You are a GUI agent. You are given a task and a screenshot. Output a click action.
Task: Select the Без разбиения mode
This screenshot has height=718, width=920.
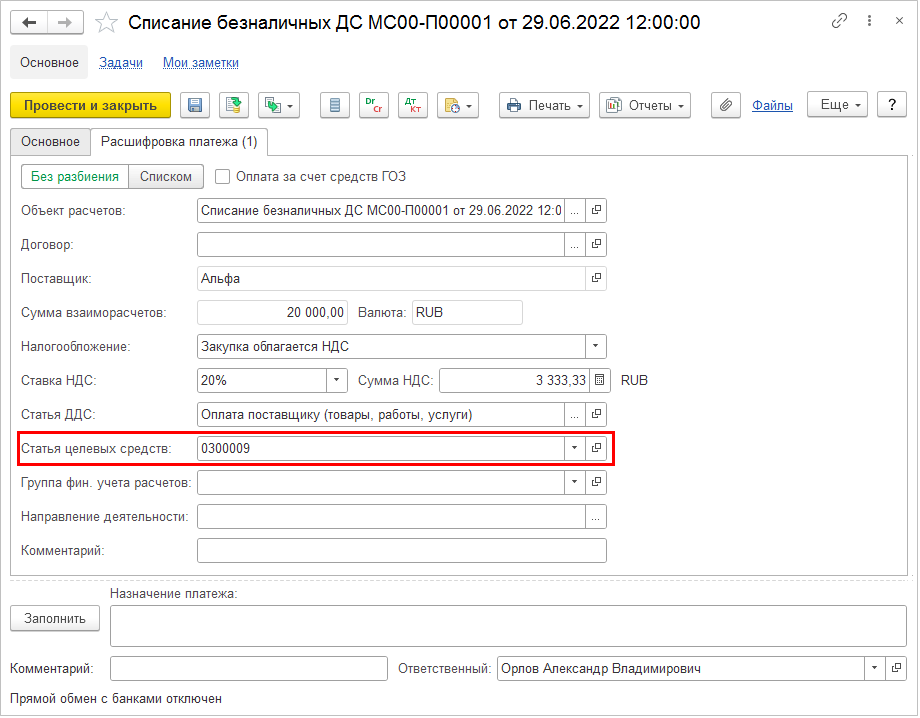click(x=75, y=177)
